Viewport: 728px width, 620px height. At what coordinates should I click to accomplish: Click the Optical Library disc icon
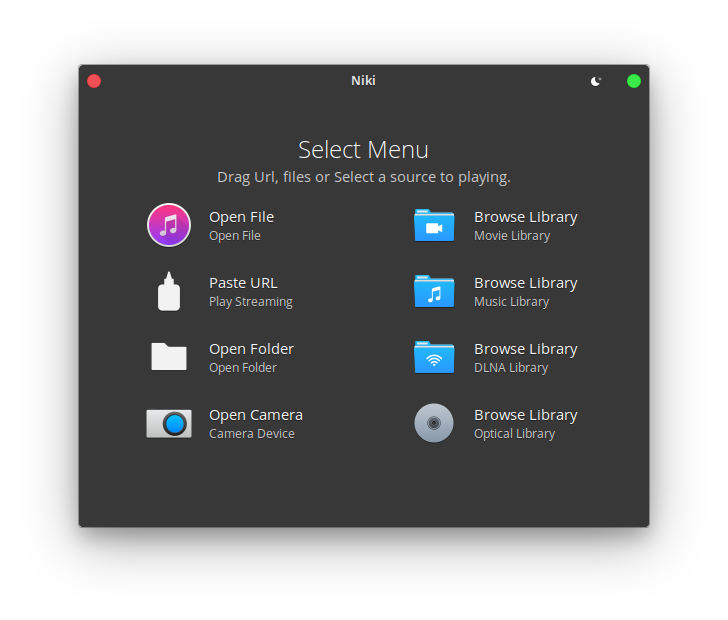[x=434, y=423]
